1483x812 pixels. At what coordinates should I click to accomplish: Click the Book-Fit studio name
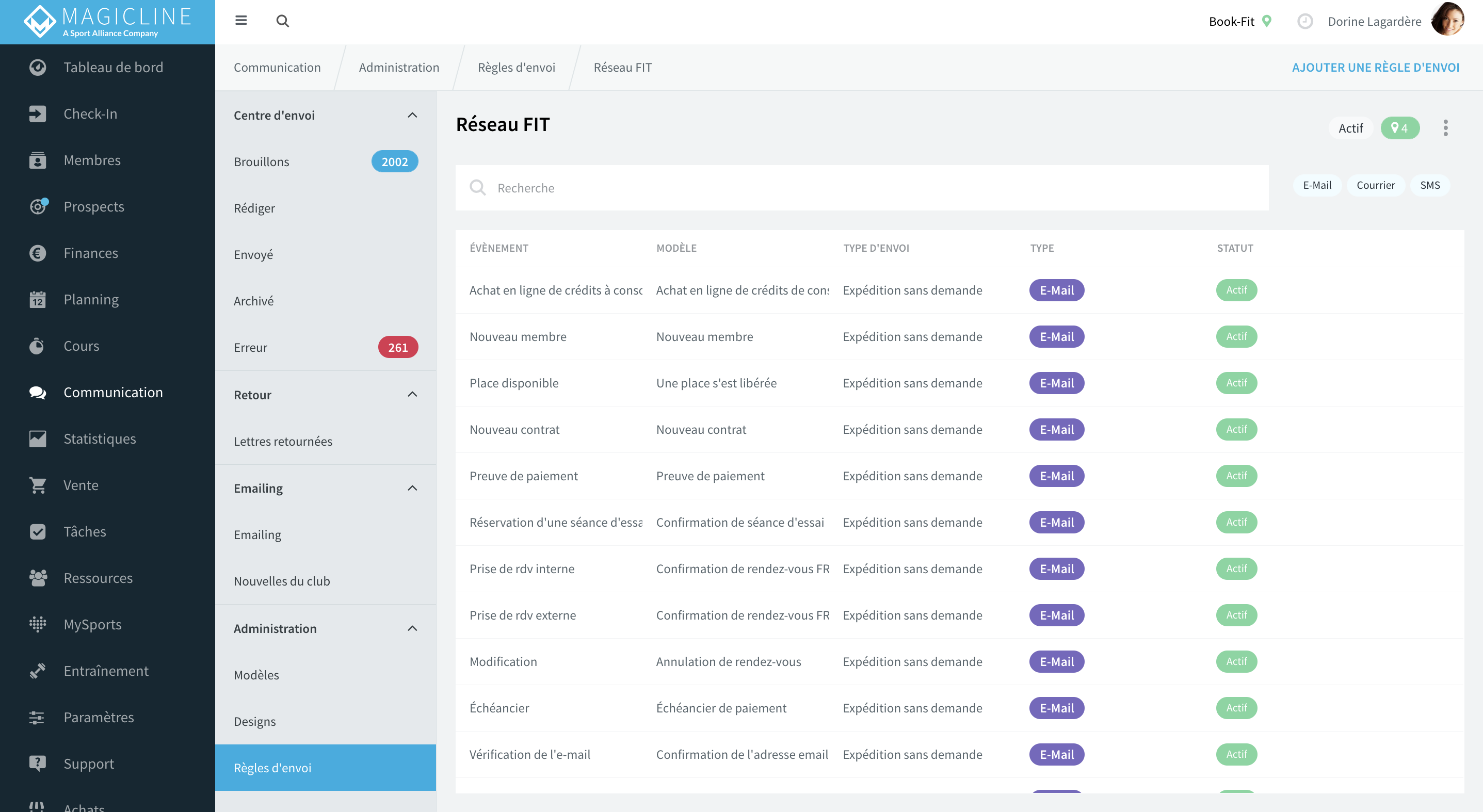[x=1231, y=21]
